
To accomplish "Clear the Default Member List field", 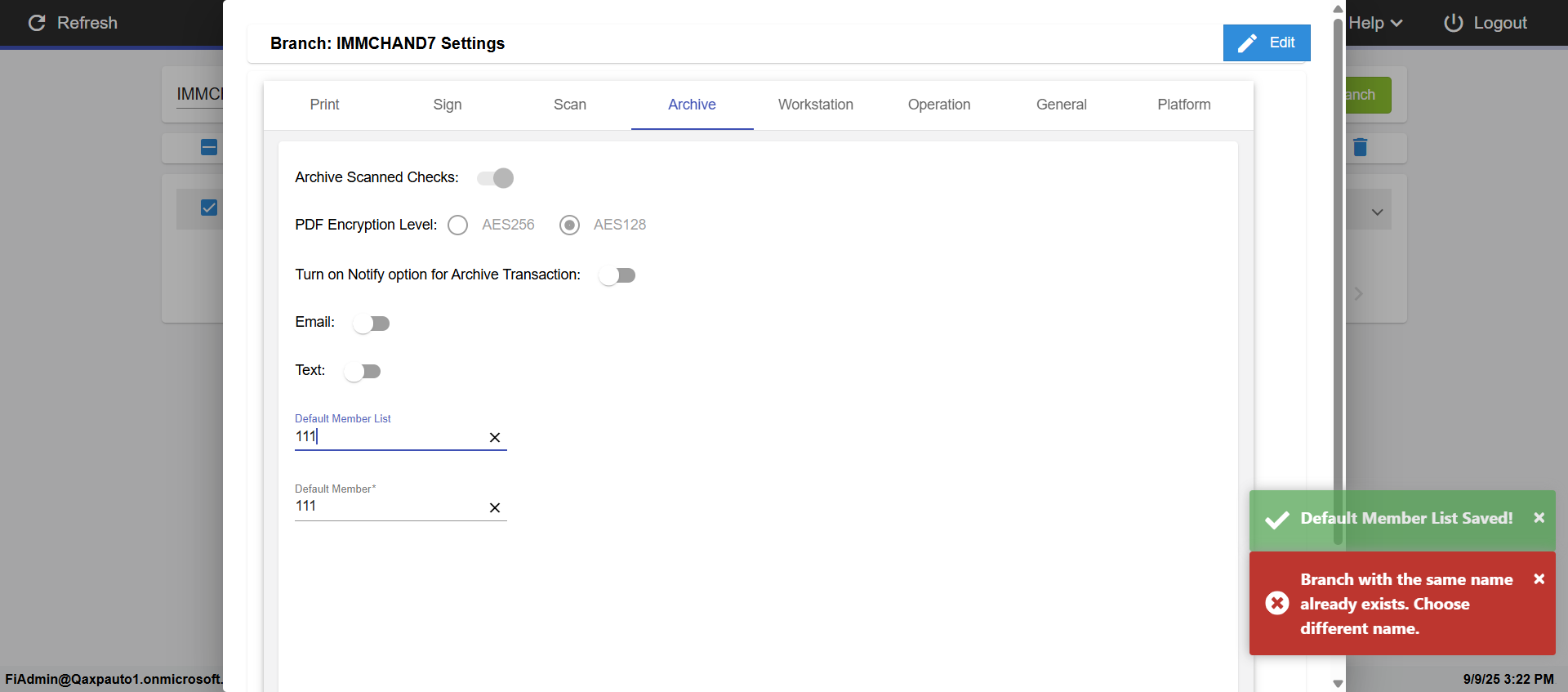I will click(x=495, y=438).
